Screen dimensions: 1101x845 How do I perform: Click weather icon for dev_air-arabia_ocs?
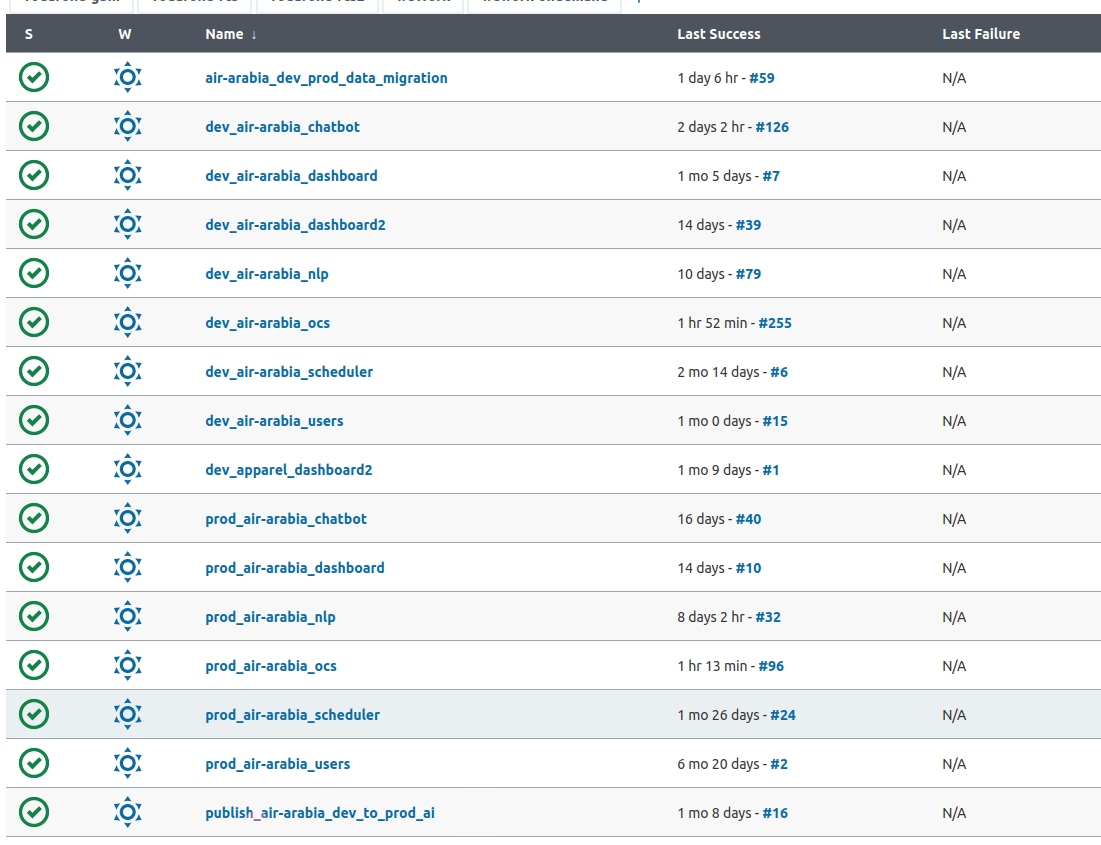pyautogui.click(x=127, y=322)
